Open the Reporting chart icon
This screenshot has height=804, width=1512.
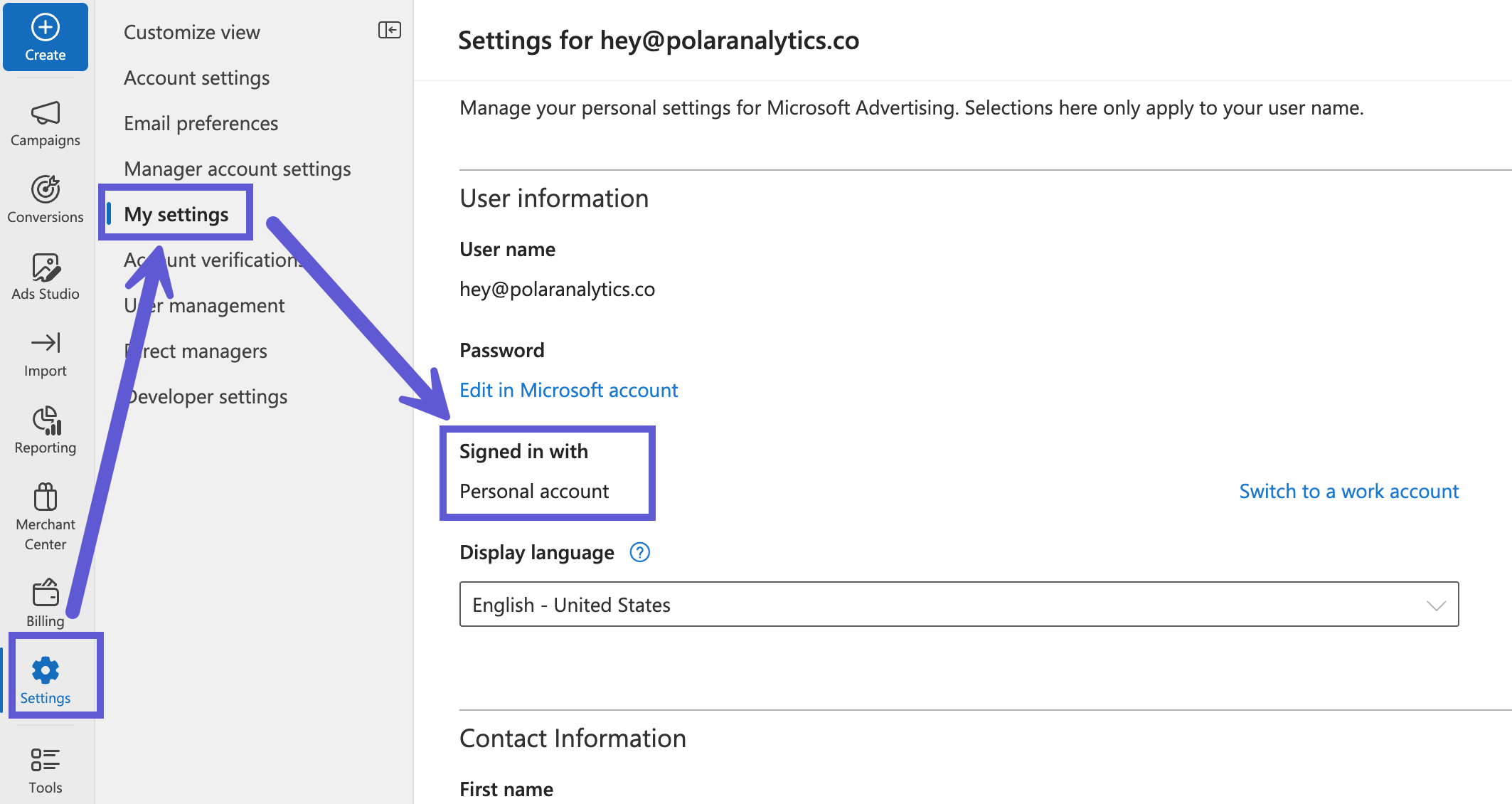(46, 420)
